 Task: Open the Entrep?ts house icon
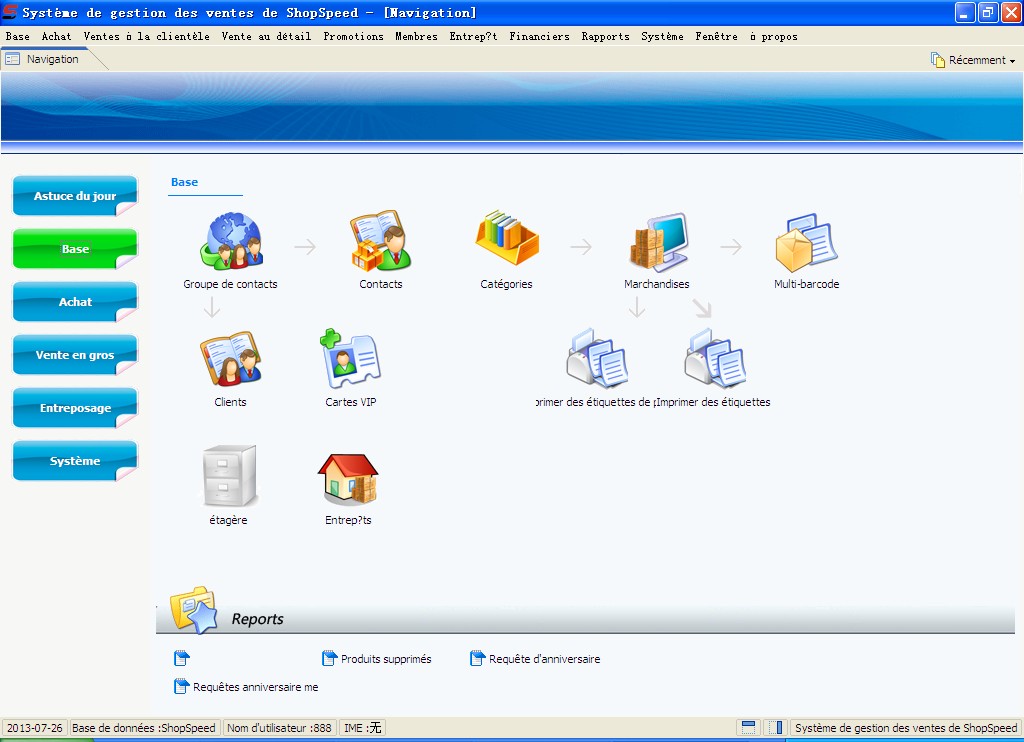348,479
